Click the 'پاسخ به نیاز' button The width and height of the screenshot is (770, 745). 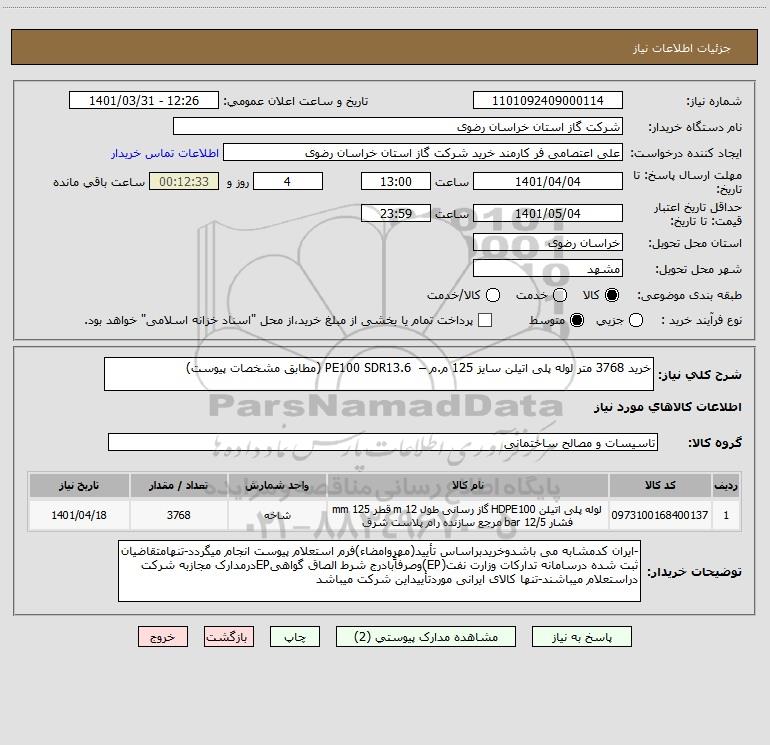[581, 637]
